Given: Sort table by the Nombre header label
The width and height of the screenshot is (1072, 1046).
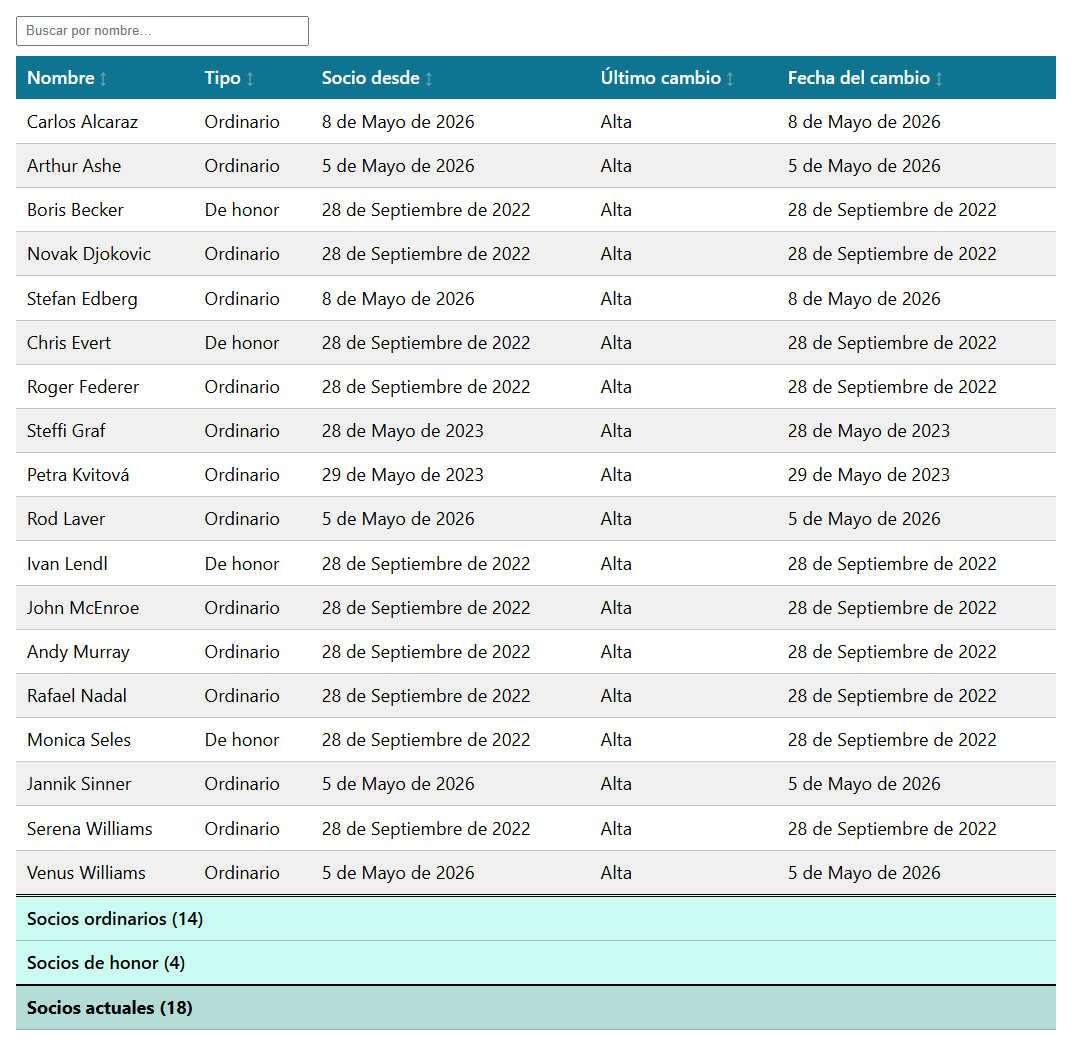Looking at the screenshot, I should (x=61, y=78).
